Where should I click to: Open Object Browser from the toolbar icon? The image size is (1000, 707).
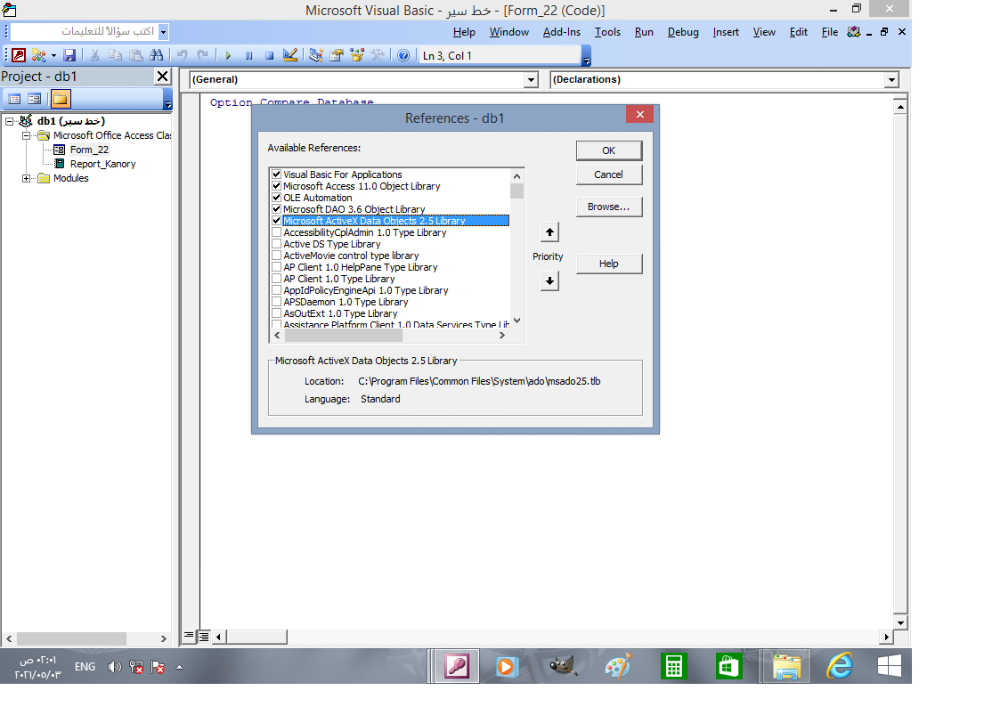tap(357, 55)
